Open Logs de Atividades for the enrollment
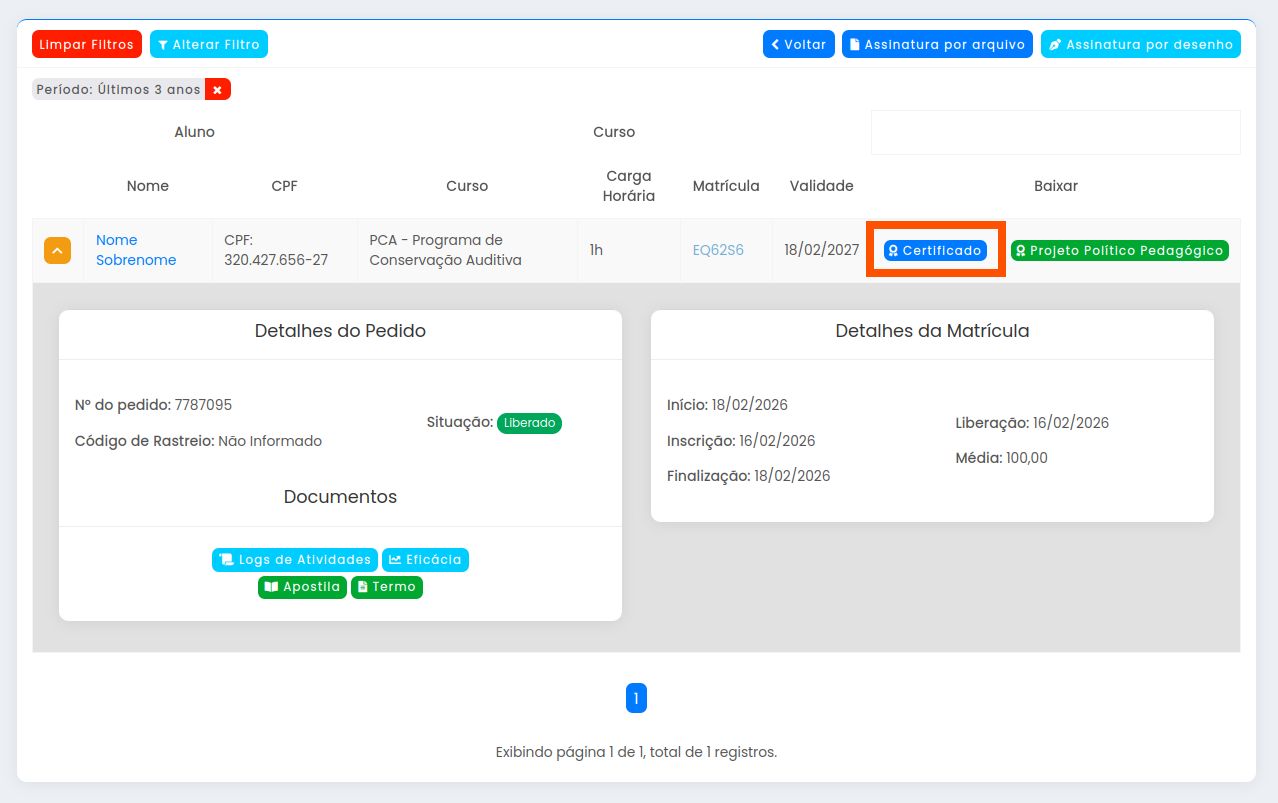 point(295,560)
